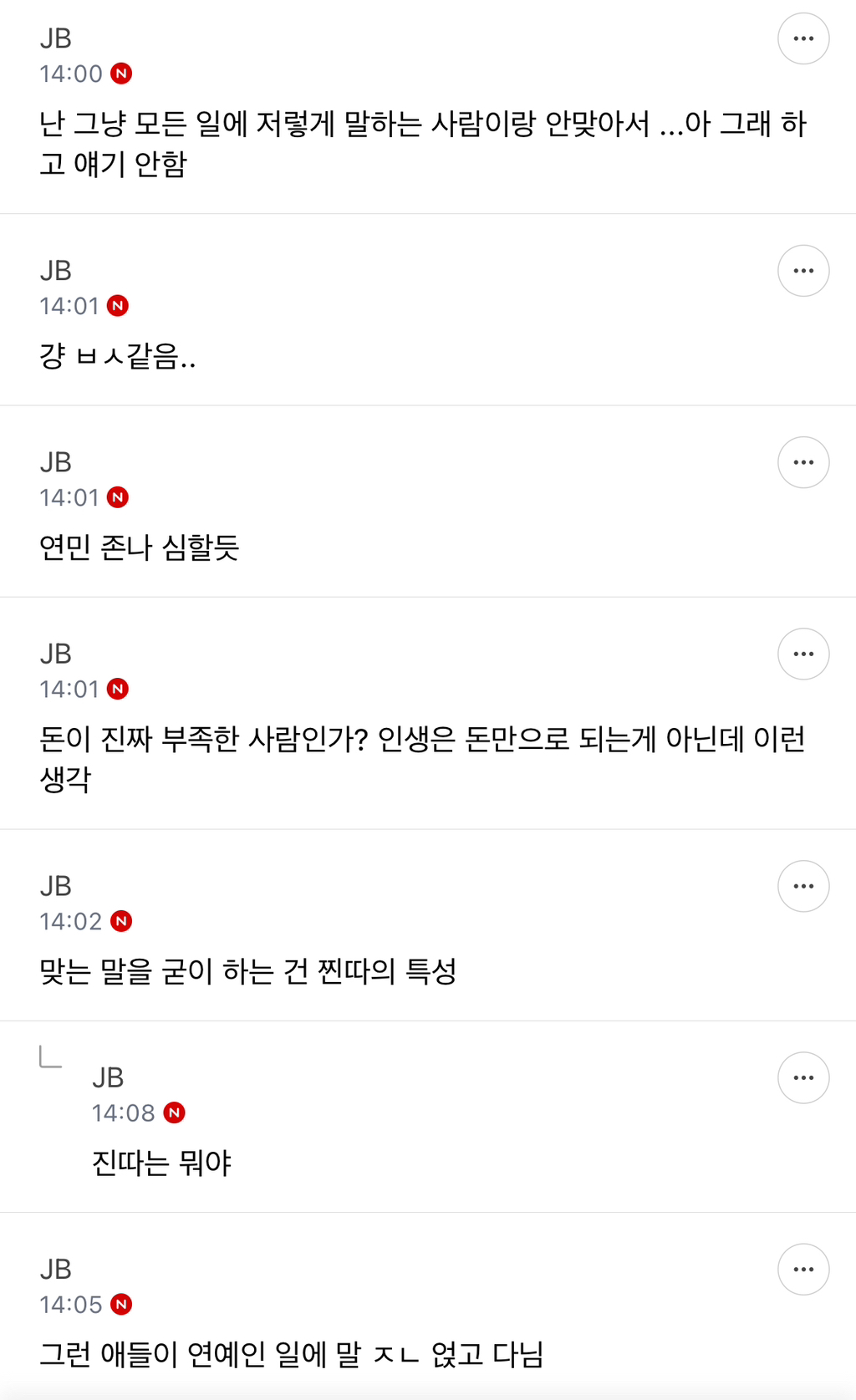Tap more options beside the '연민' comment

tap(802, 462)
